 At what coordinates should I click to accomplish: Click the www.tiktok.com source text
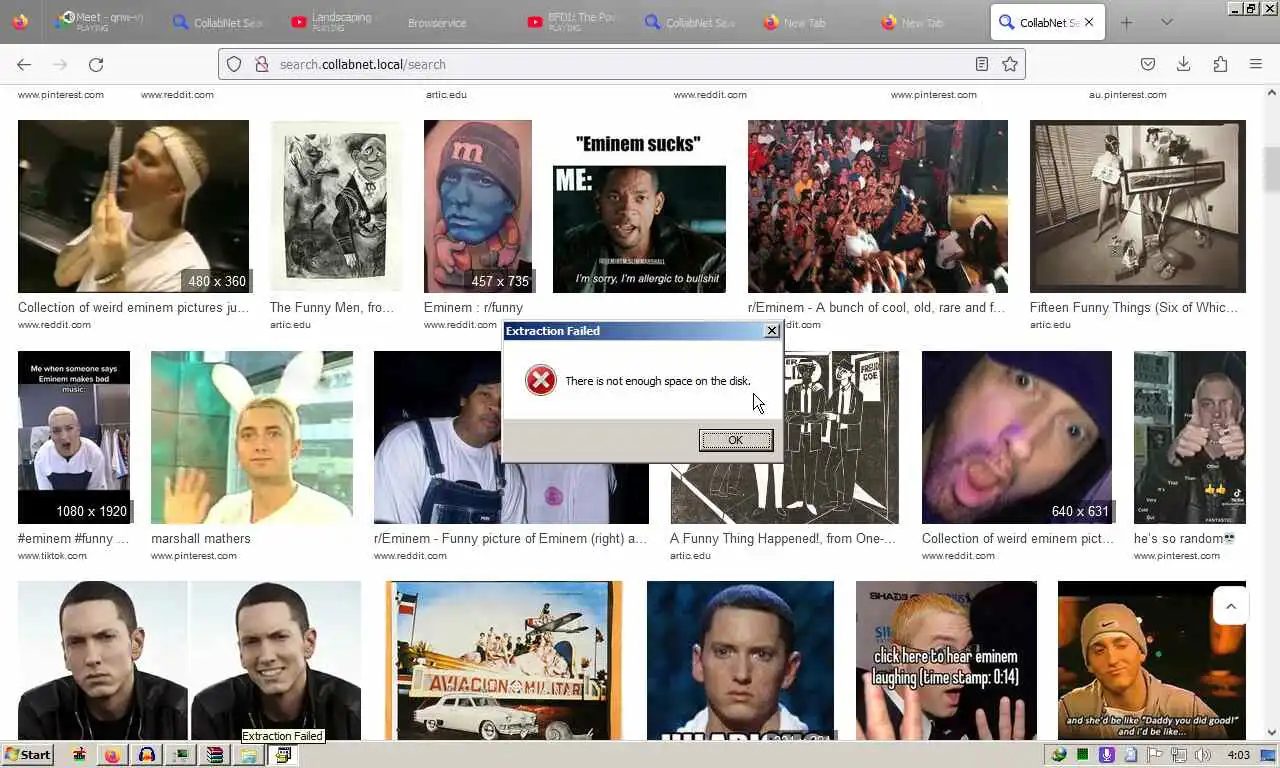click(52, 556)
